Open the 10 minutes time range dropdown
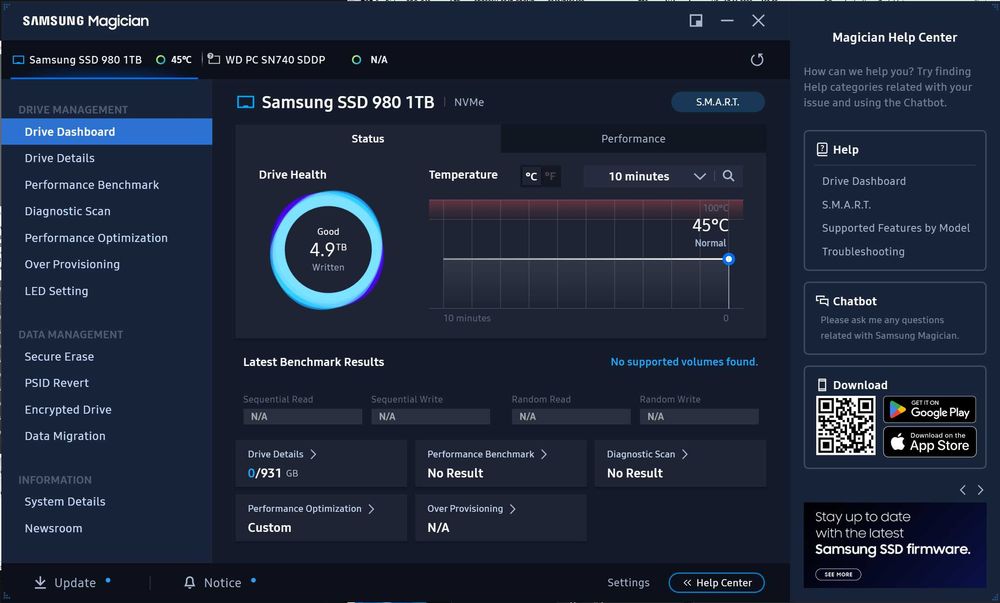Image resolution: width=1000 pixels, height=603 pixels. coord(649,177)
